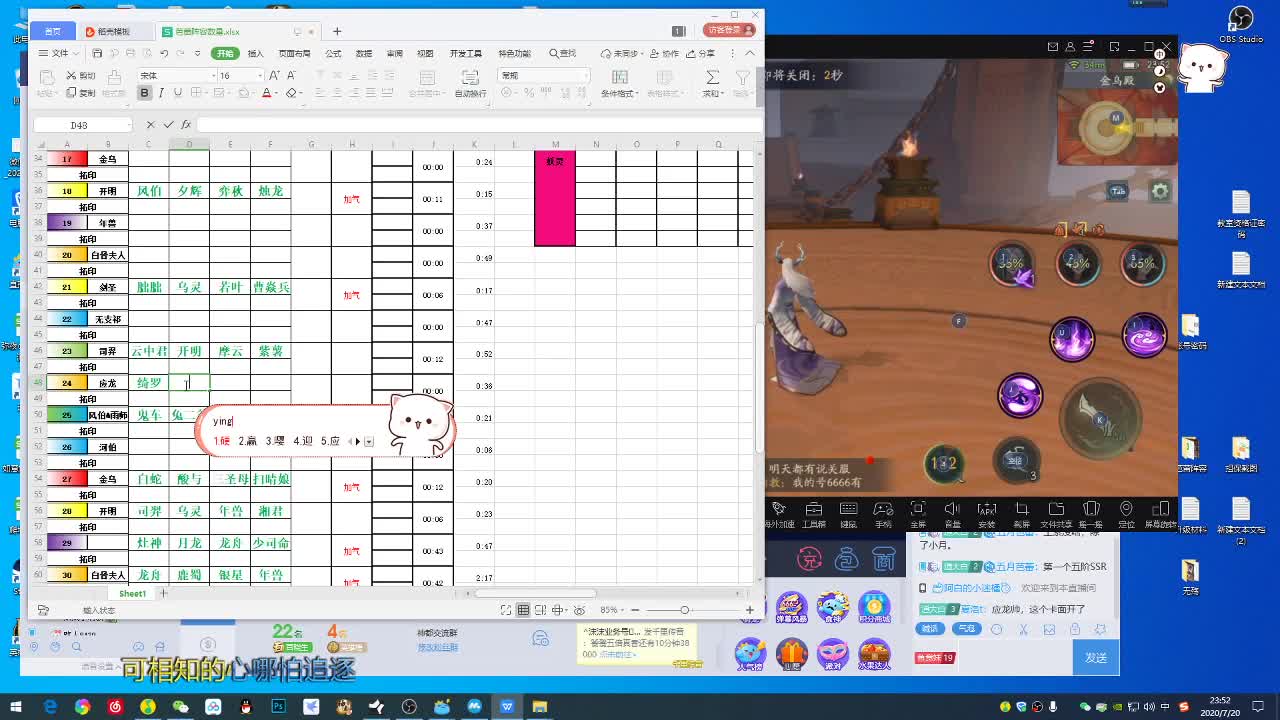Open the font size dropdown showing 16
The height and width of the screenshot is (720, 1280).
tap(261, 75)
